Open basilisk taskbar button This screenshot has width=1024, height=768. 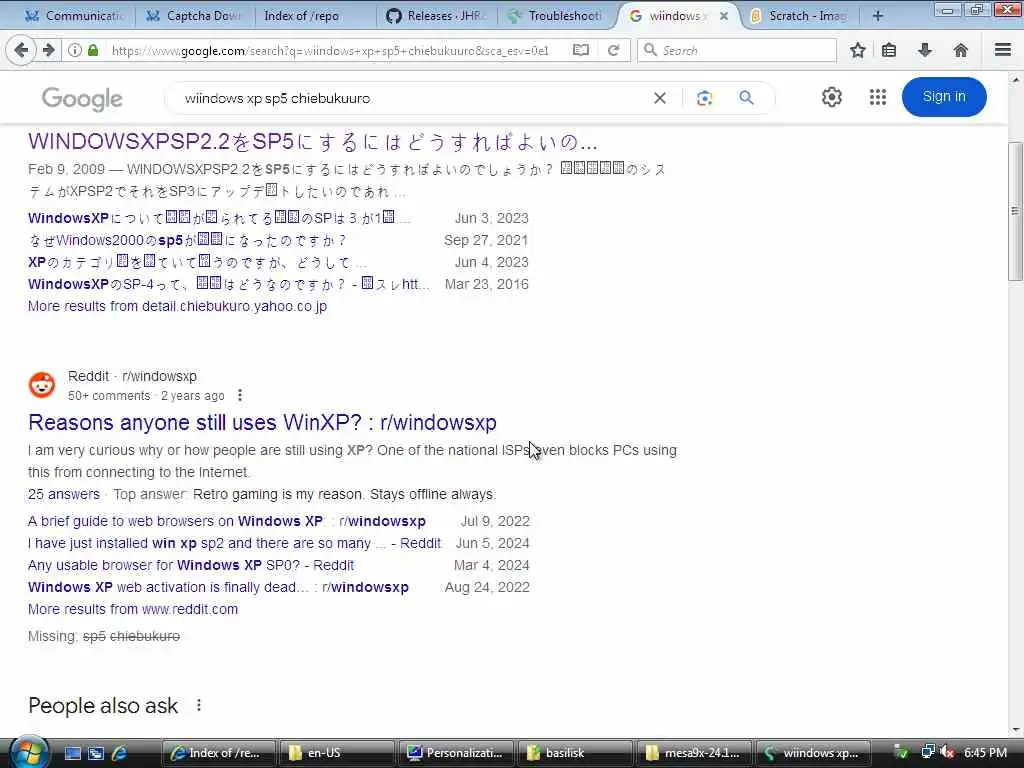coord(573,753)
